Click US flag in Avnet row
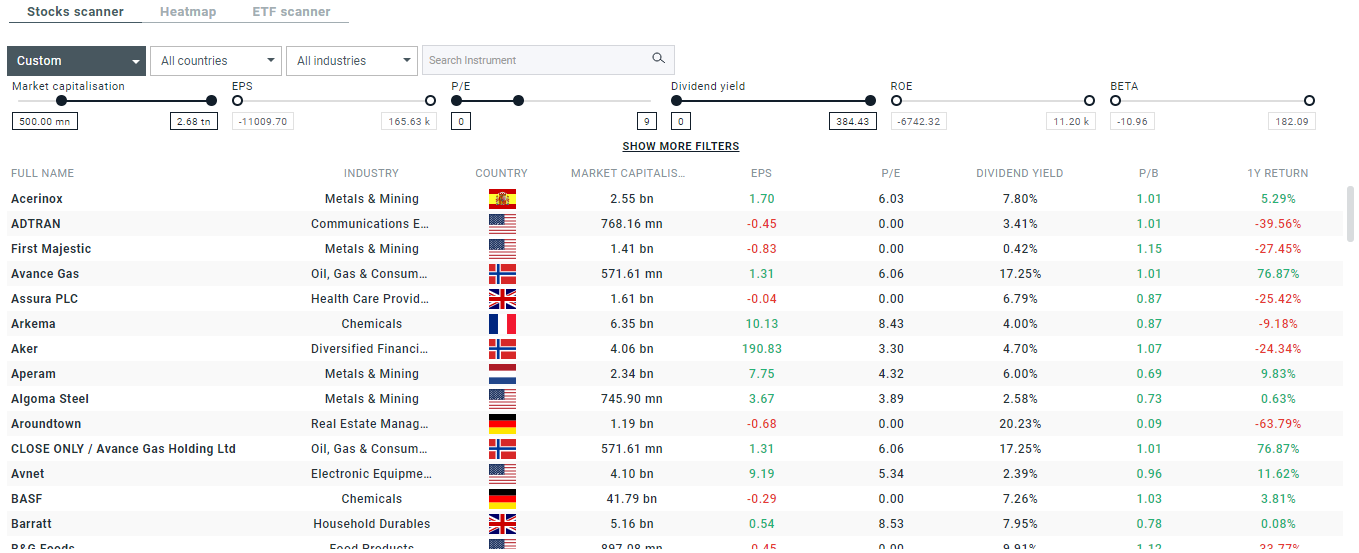The height and width of the screenshot is (553, 1359). click(502, 474)
